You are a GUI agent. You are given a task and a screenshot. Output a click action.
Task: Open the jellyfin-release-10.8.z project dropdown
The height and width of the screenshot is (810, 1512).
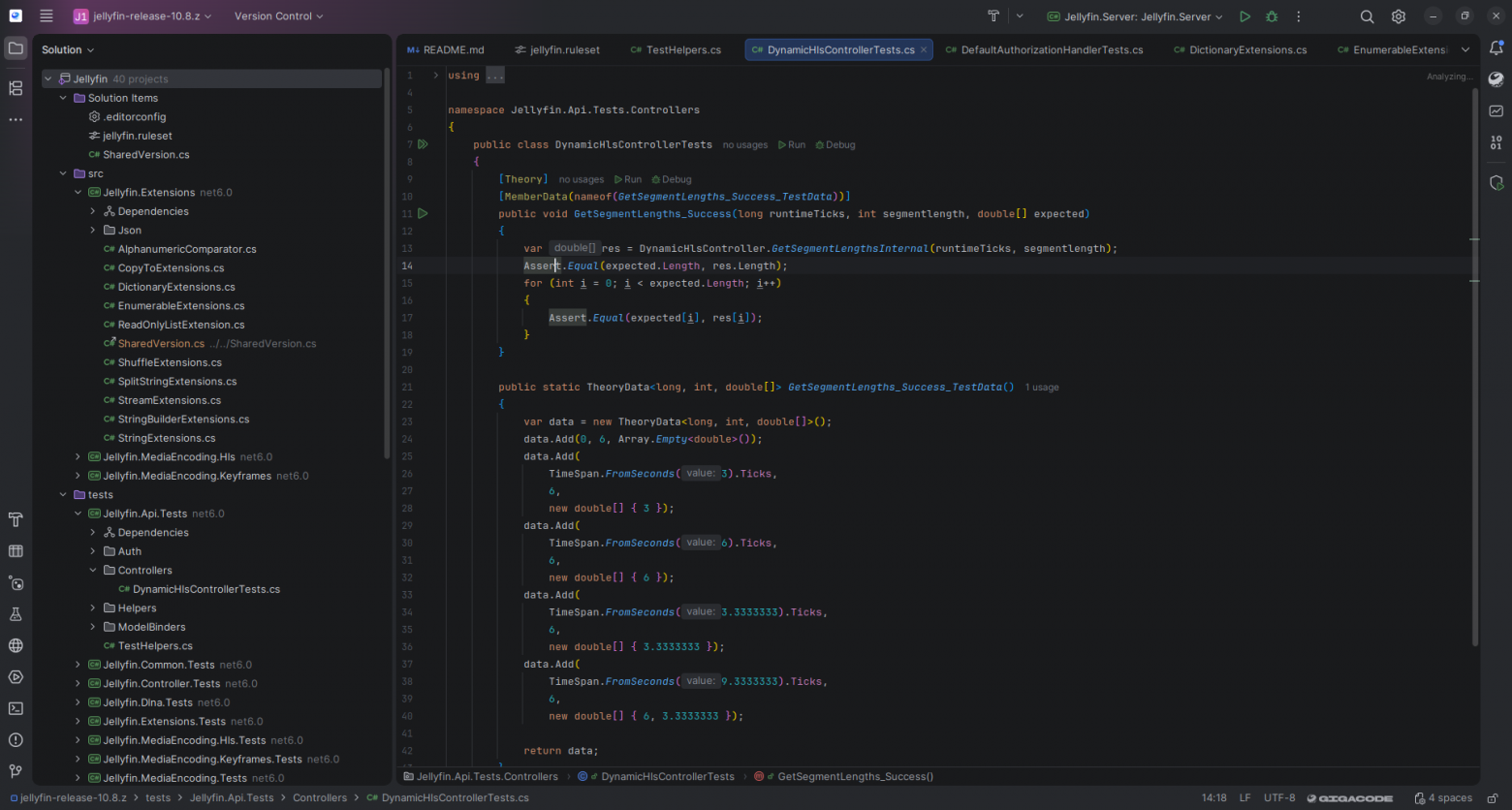pos(142,16)
